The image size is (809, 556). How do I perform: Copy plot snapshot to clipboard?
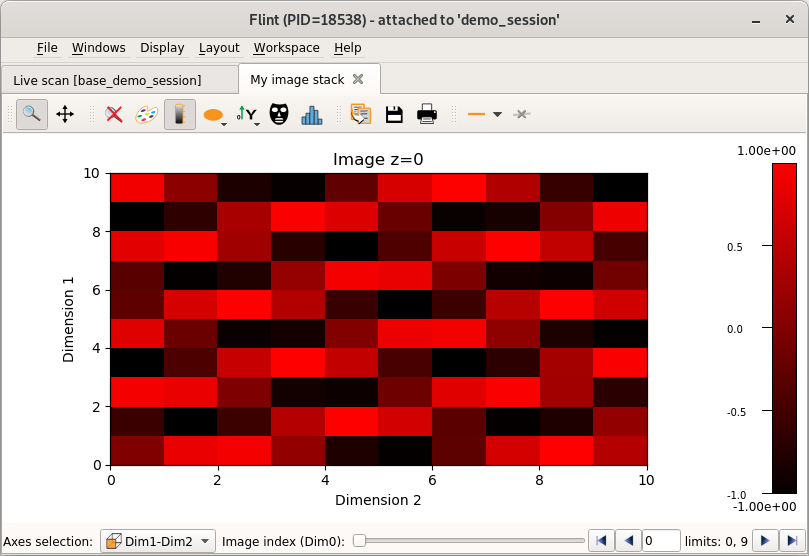361,114
